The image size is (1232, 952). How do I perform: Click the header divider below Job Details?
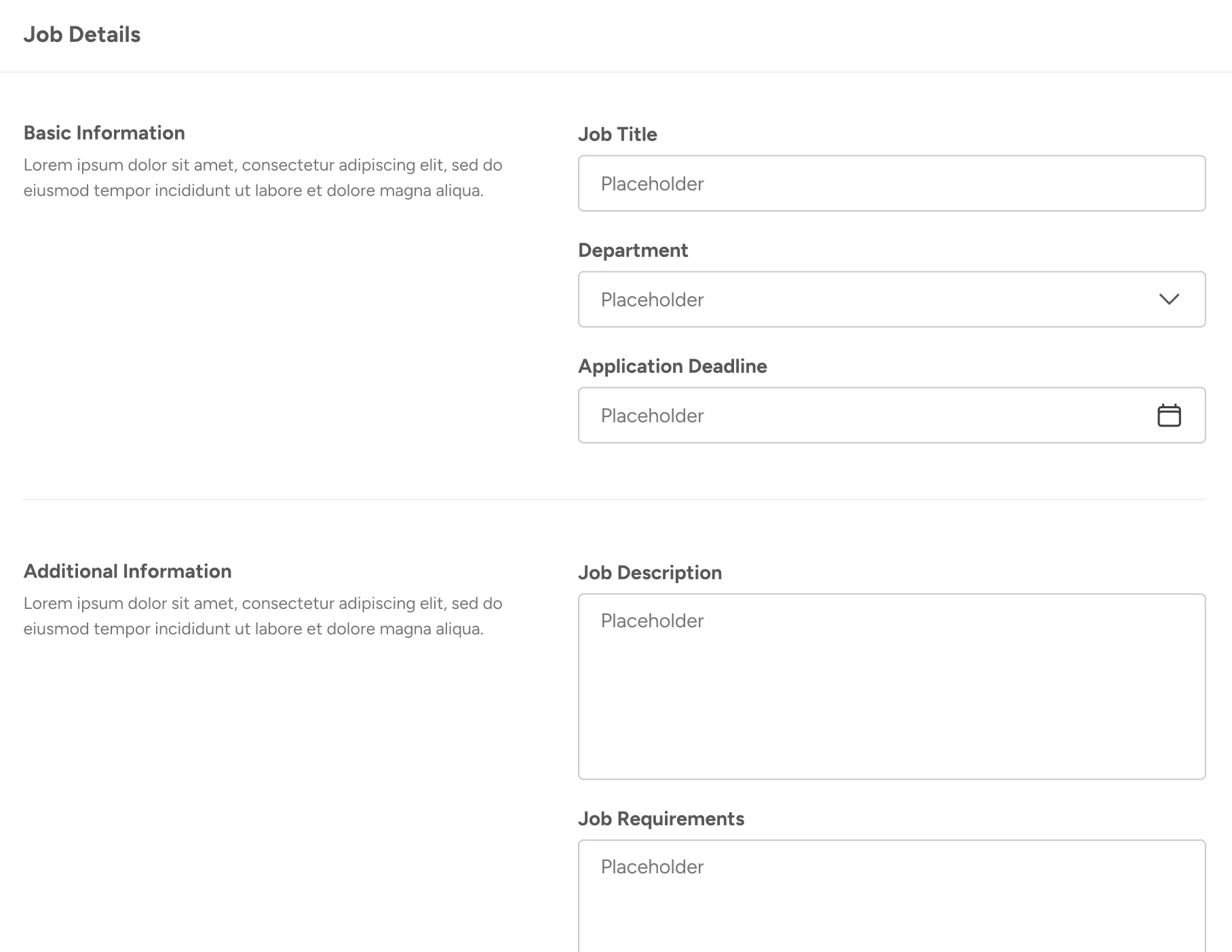coord(616,72)
